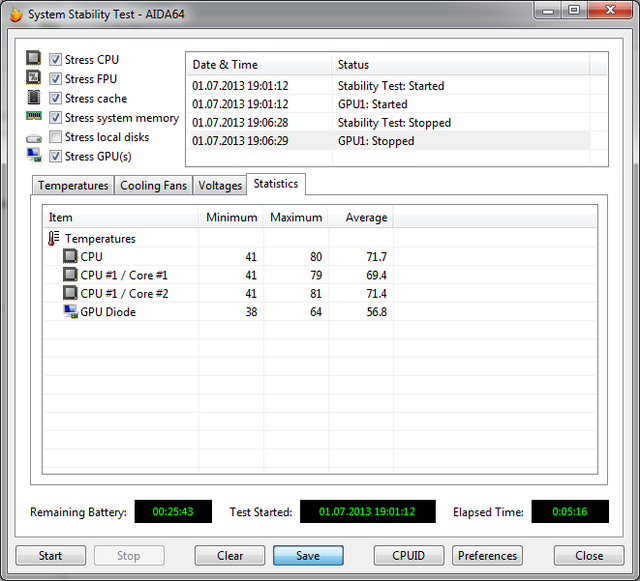Click the GPU Diode row icon
640x581 pixels.
pos(70,312)
